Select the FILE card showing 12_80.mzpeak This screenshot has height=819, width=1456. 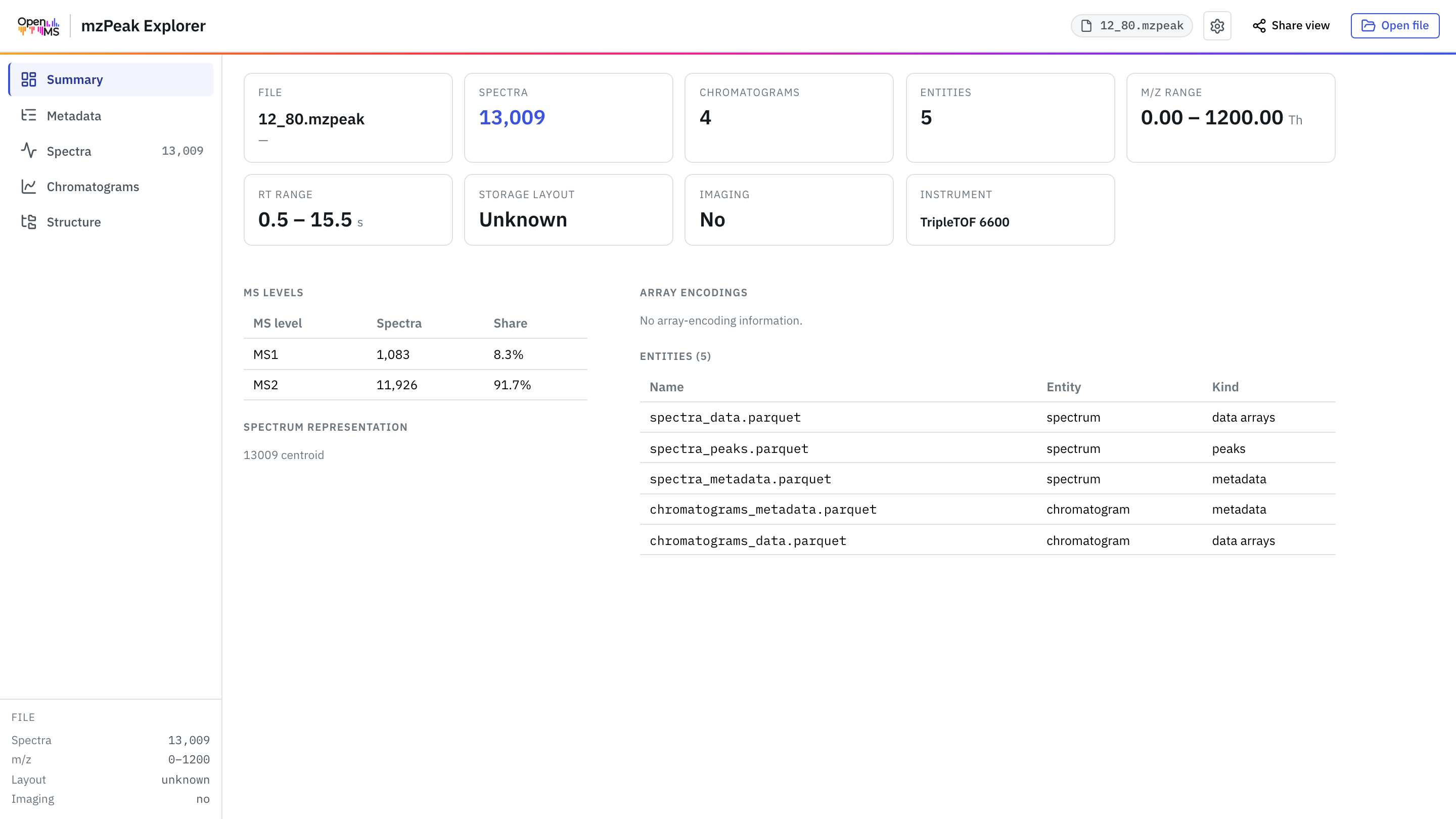pos(348,118)
